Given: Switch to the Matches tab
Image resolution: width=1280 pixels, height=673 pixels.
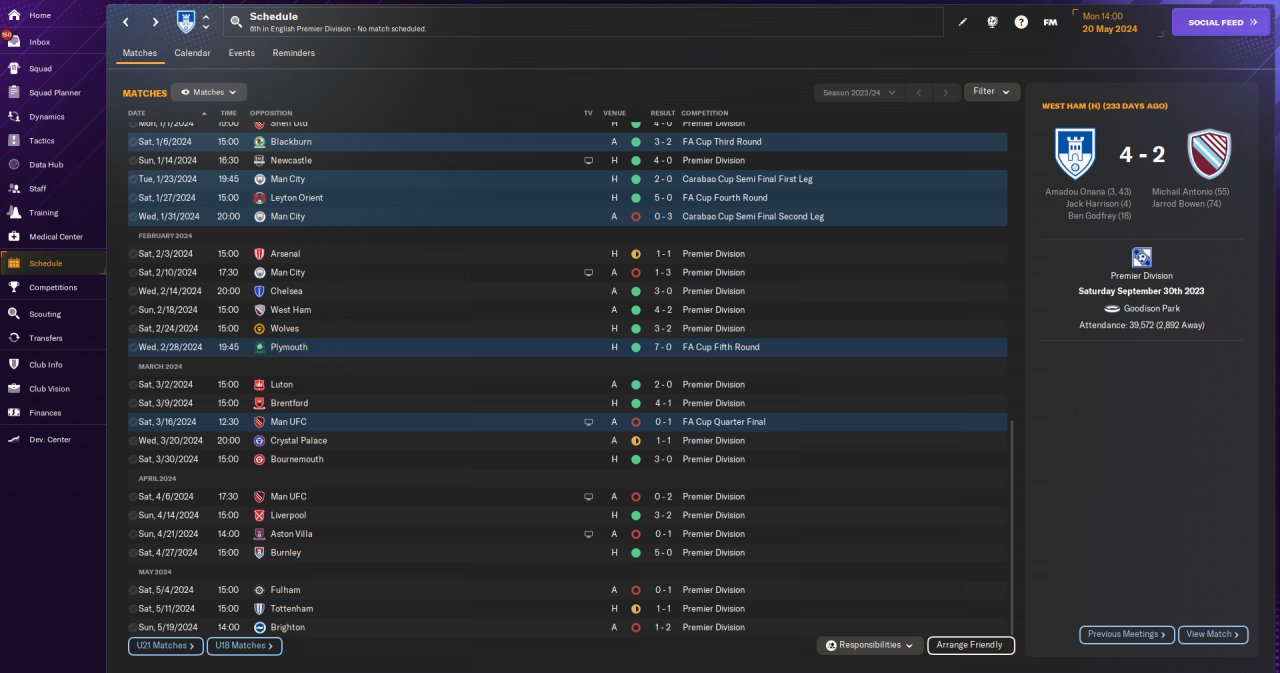Looking at the screenshot, I should 139,53.
